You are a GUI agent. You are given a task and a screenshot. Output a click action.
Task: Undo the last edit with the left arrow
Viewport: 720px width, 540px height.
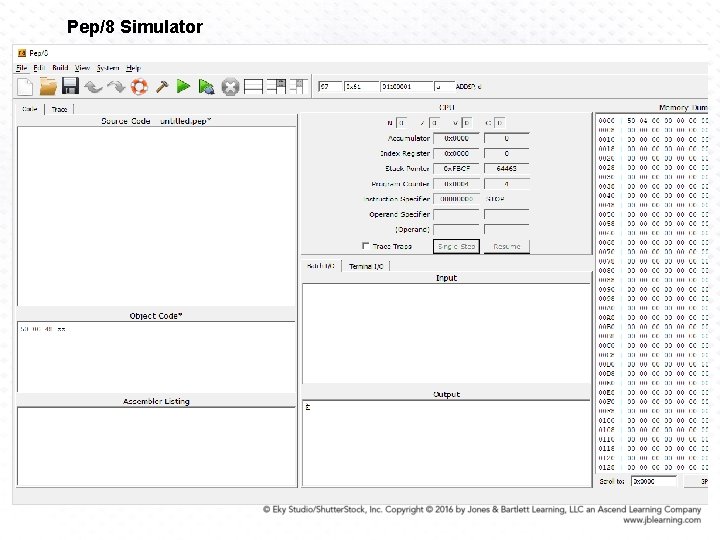(93, 87)
